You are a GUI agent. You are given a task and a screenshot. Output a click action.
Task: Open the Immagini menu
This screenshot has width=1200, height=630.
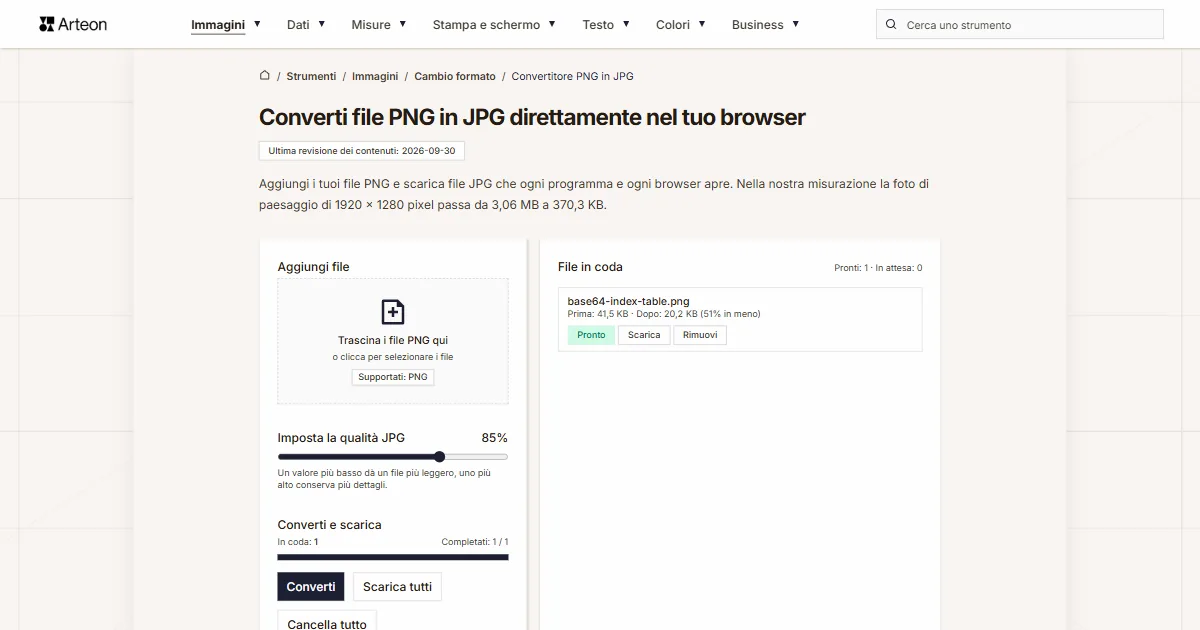point(218,24)
